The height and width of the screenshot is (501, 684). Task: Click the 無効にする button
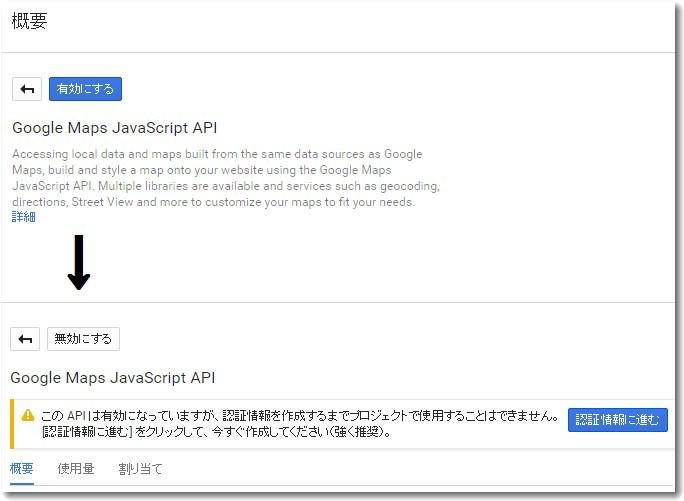(83, 339)
